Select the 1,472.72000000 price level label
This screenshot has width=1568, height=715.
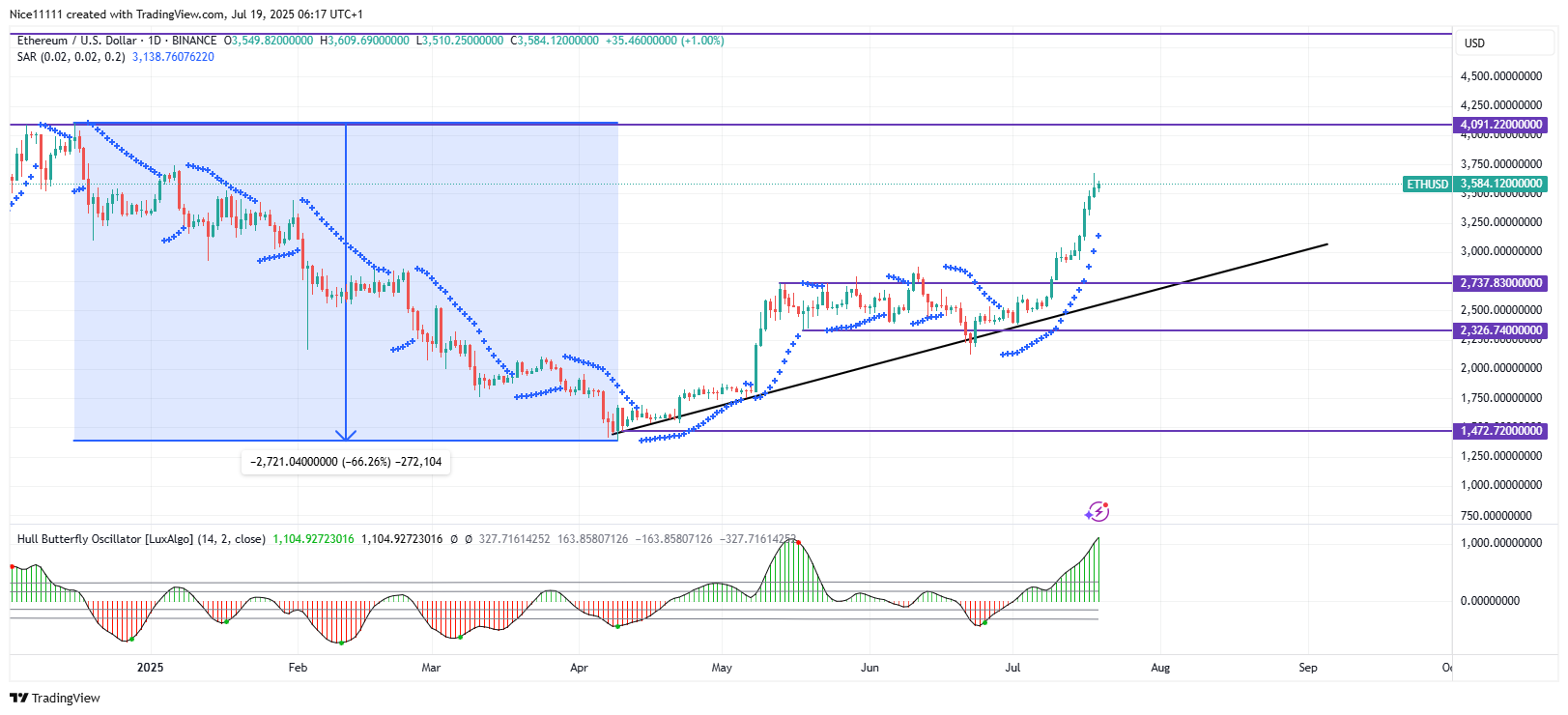tap(1501, 431)
